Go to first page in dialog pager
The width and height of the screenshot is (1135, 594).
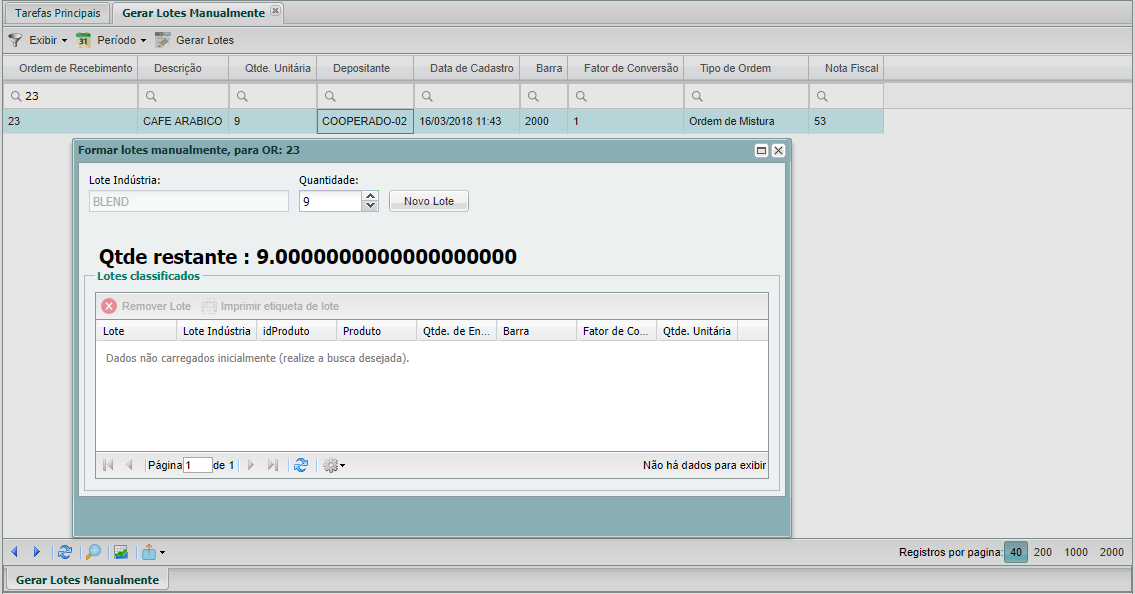click(108, 465)
